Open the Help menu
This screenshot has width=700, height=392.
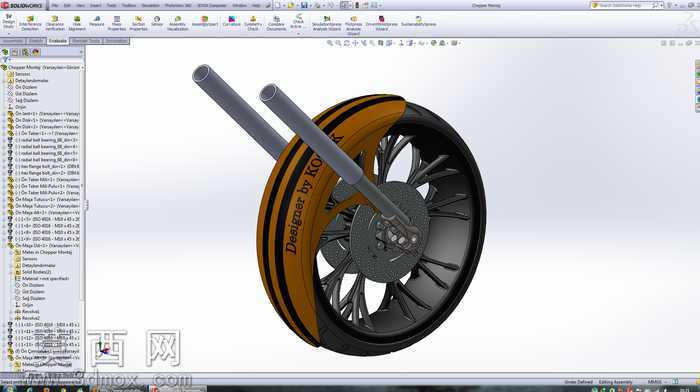point(256,5)
